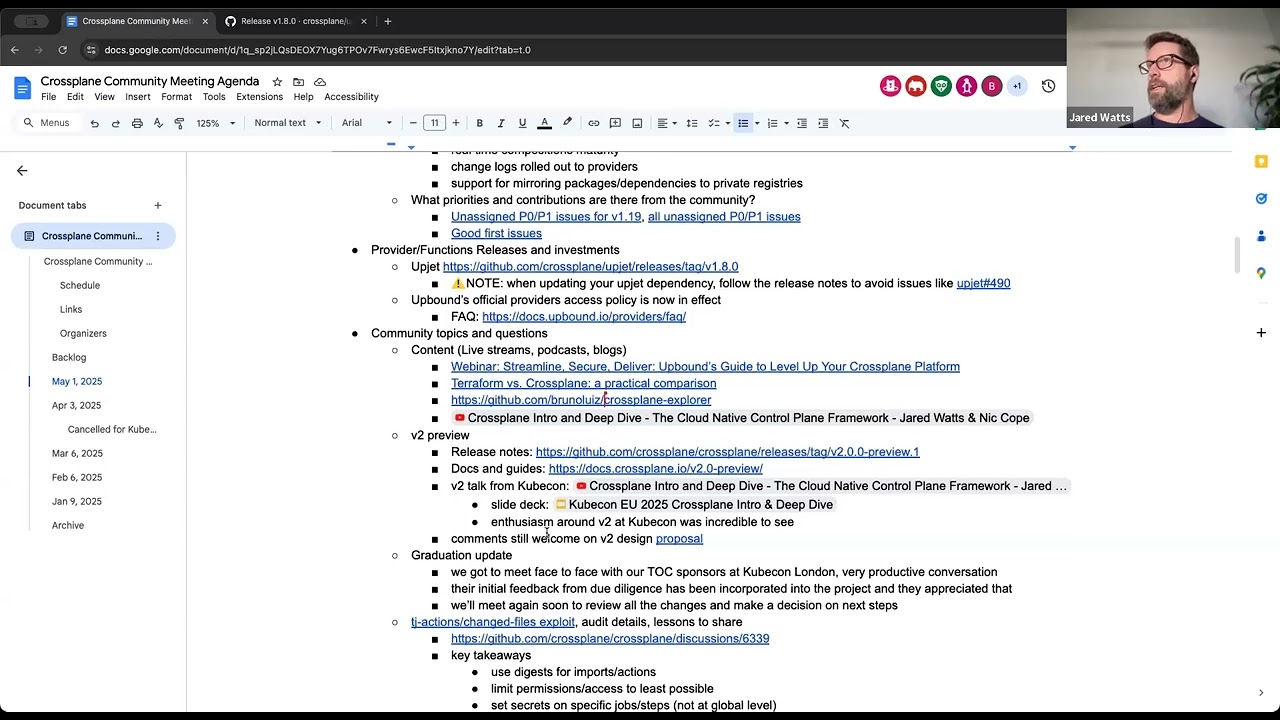Image resolution: width=1280 pixels, height=720 pixels.
Task: Open a new Chrome tab
Action: point(388,21)
